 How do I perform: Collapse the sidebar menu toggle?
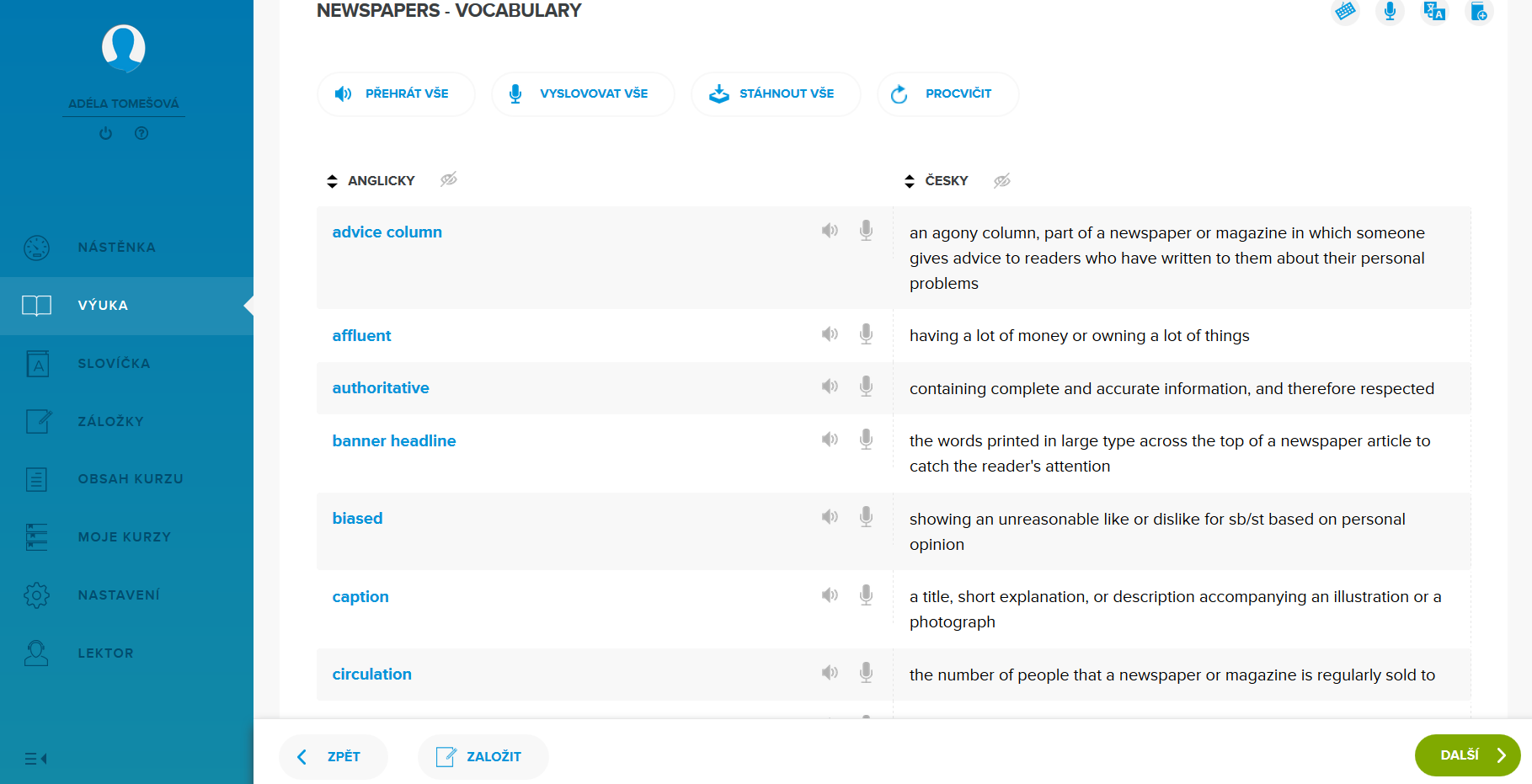[35, 759]
